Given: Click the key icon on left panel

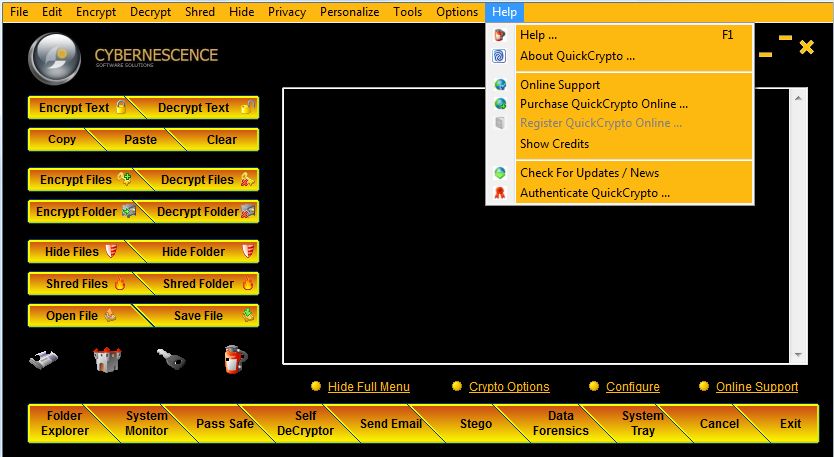Looking at the screenshot, I should pos(171,359).
